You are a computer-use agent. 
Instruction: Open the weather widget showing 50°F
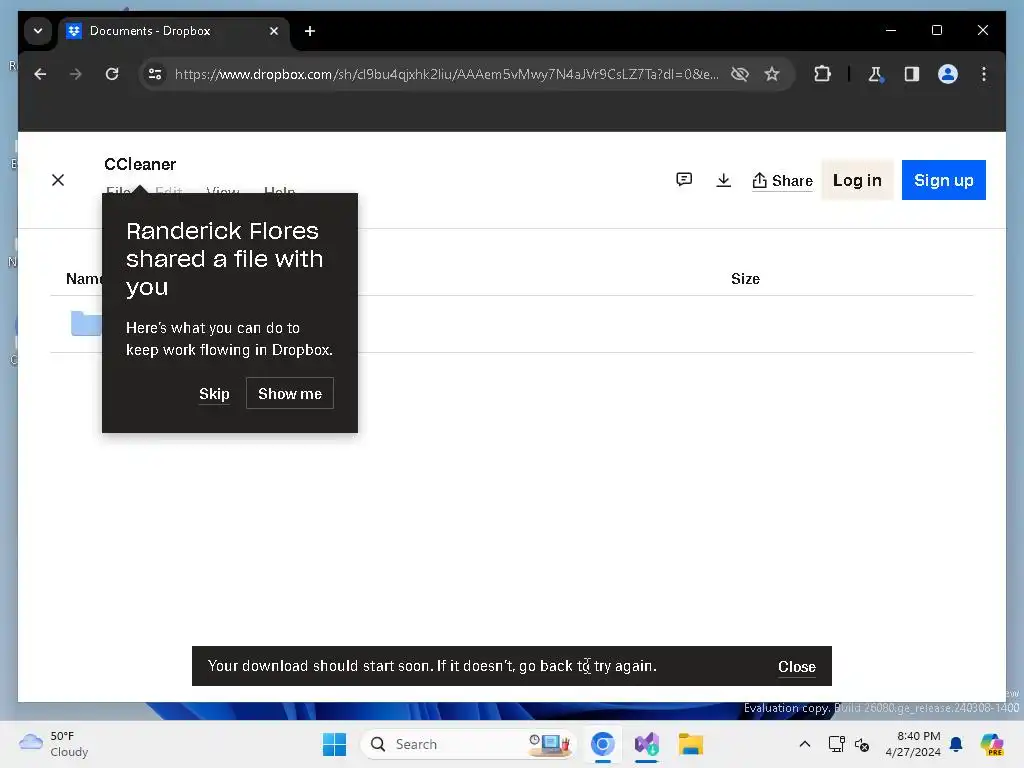[54, 744]
